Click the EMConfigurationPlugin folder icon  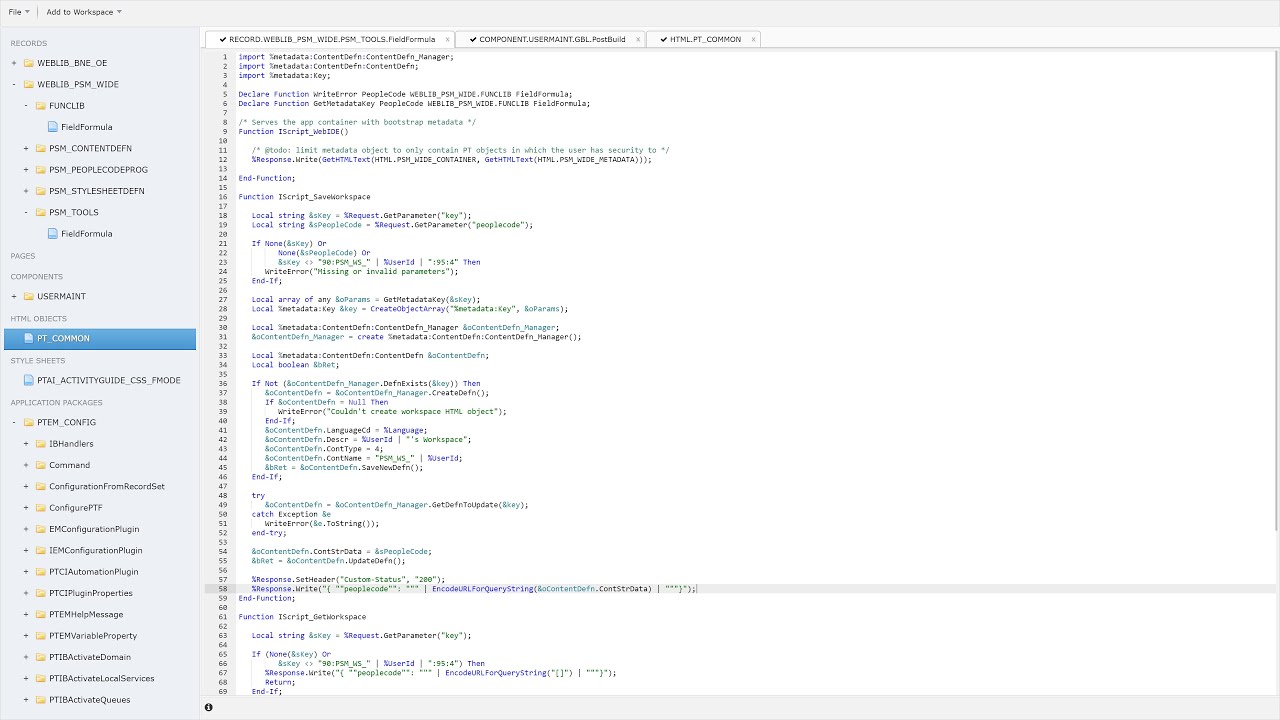coord(40,529)
